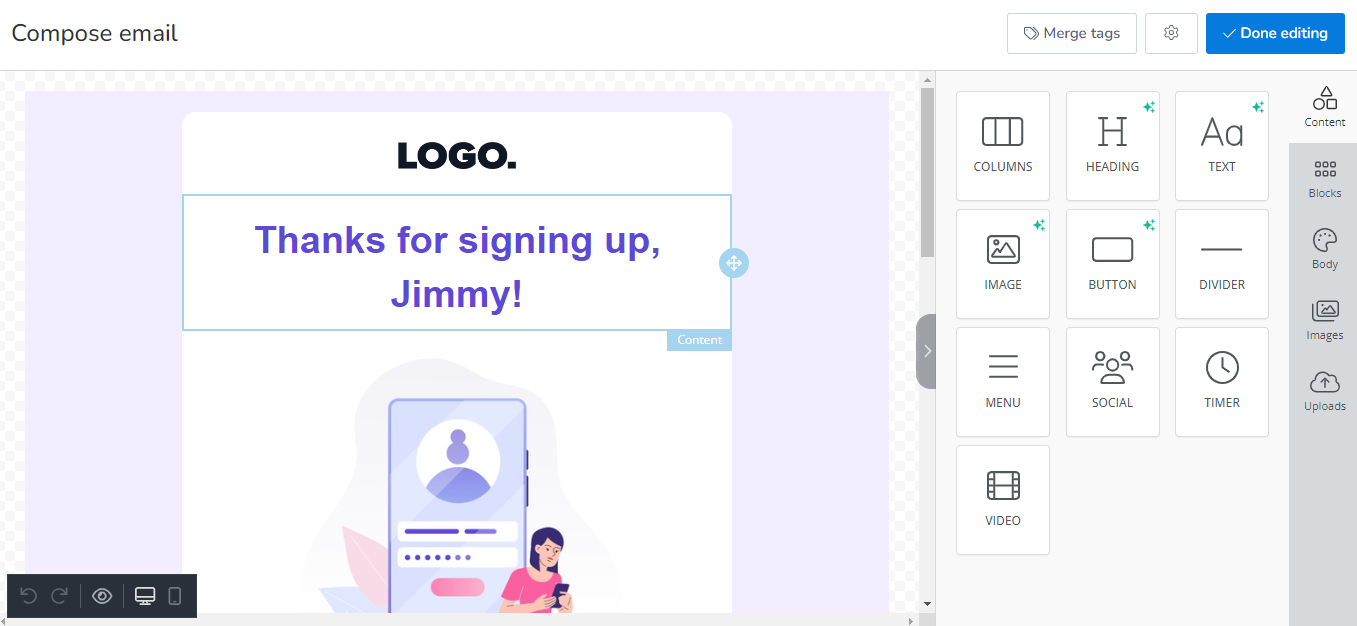Switch to desktop preview mode
Screen dimensions: 1357x626
(145, 595)
